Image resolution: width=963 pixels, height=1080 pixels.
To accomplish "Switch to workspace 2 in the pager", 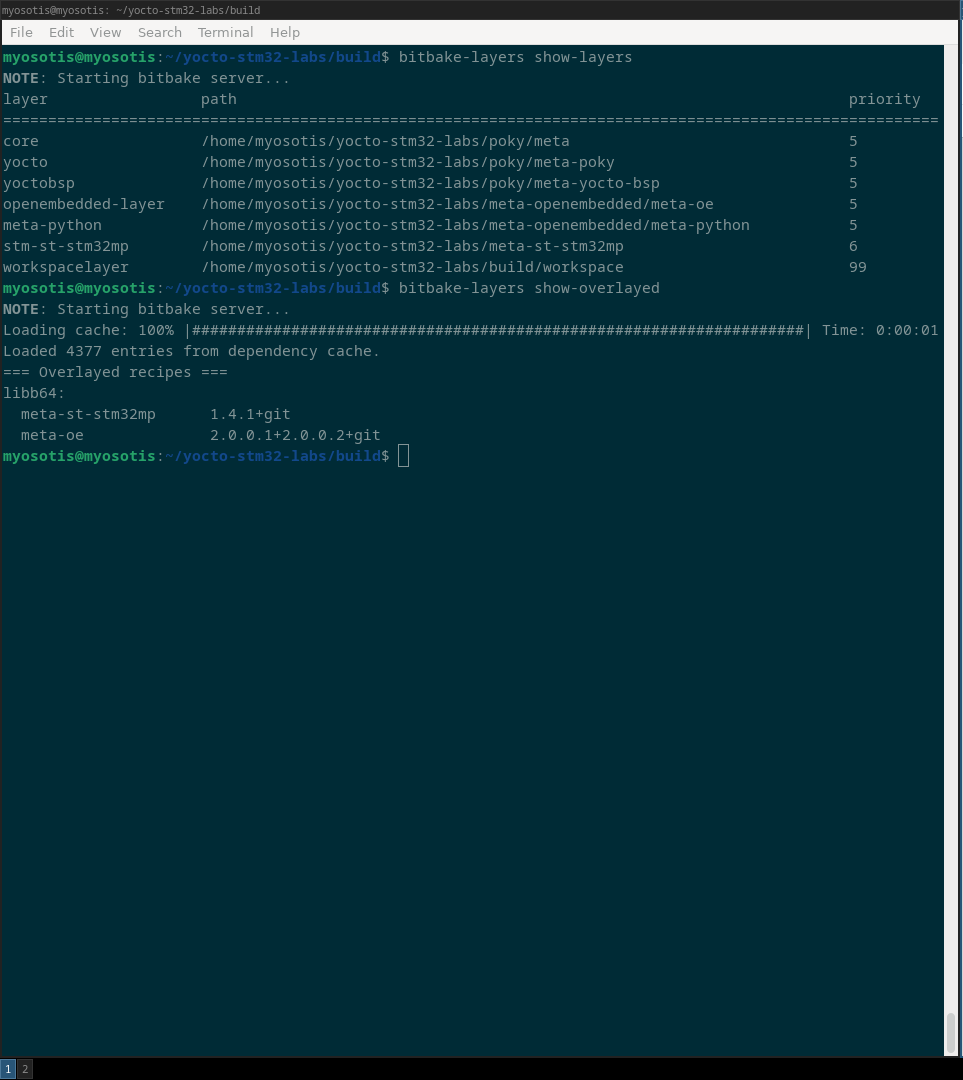I will (x=25, y=1069).
